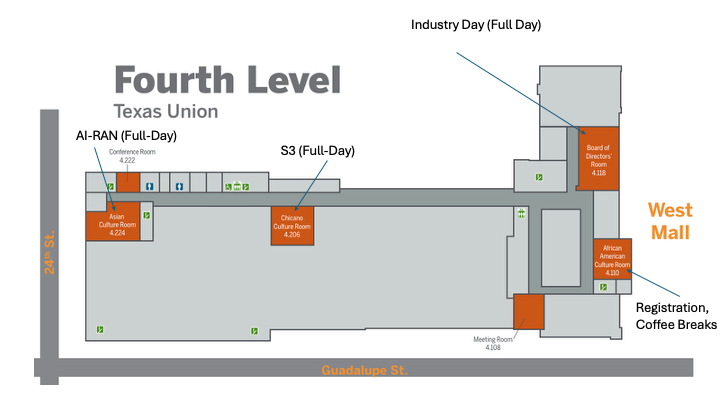720x405 pixels.
Task: Click the elevator icon between wheelchair and stairs icons
Action: pos(237,186)
